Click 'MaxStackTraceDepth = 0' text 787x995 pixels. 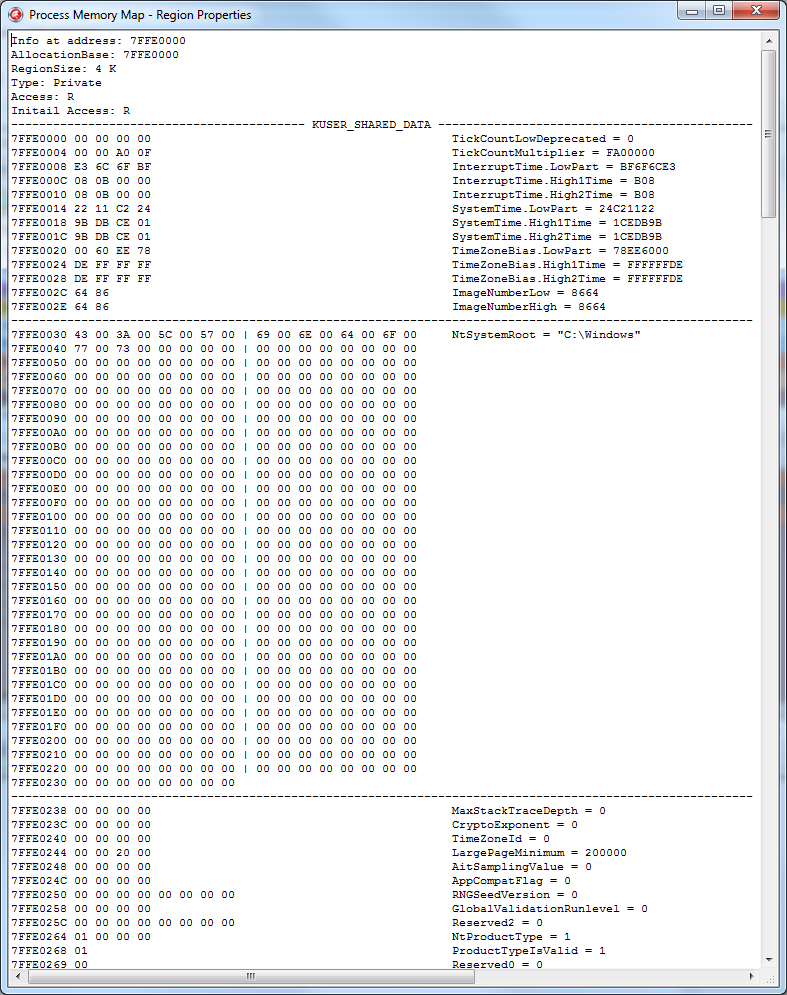(529, 810)
